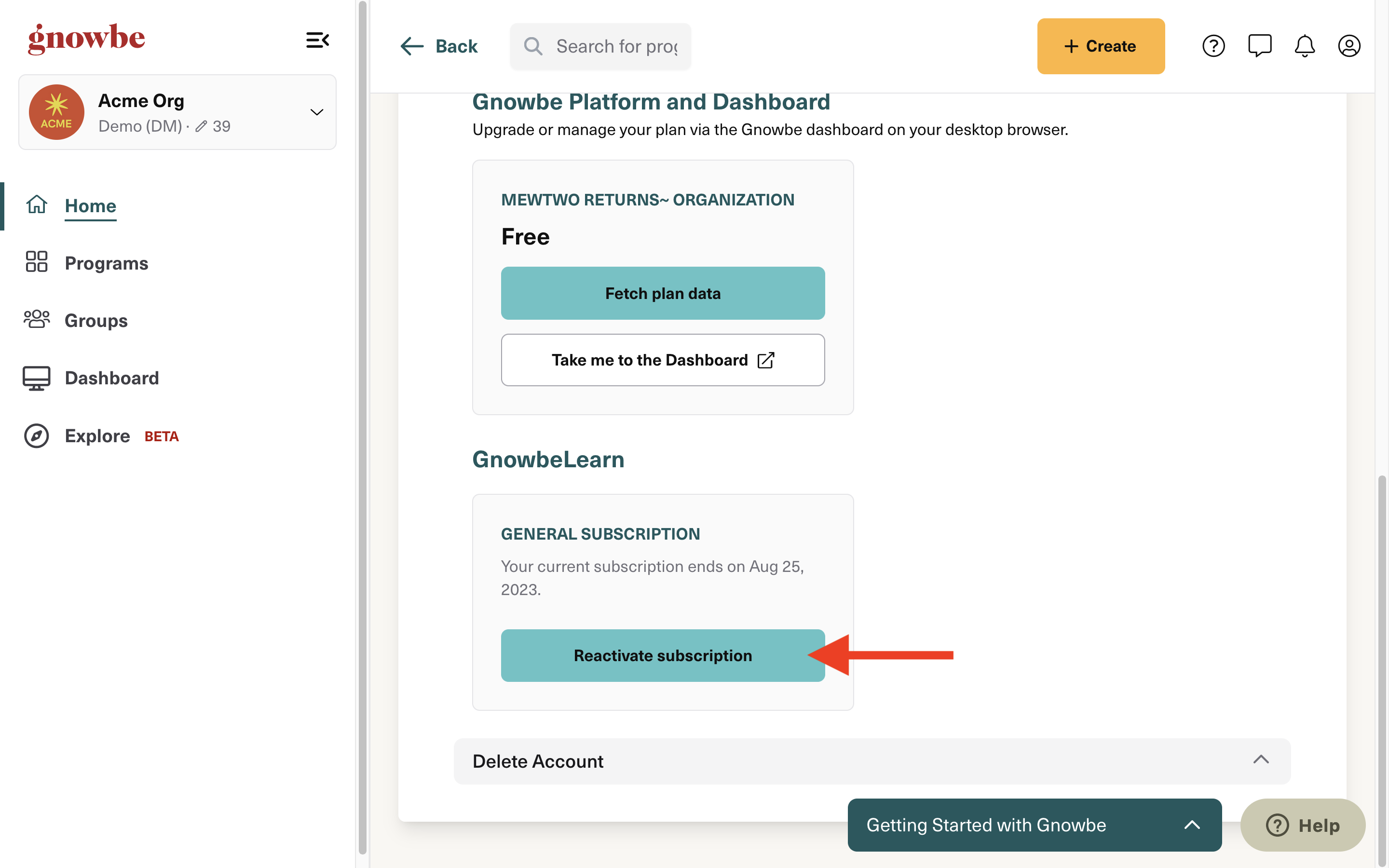This screenshot has height=868, width=1389.
Task: Open the notifications bell
Action: point(1305,46)
